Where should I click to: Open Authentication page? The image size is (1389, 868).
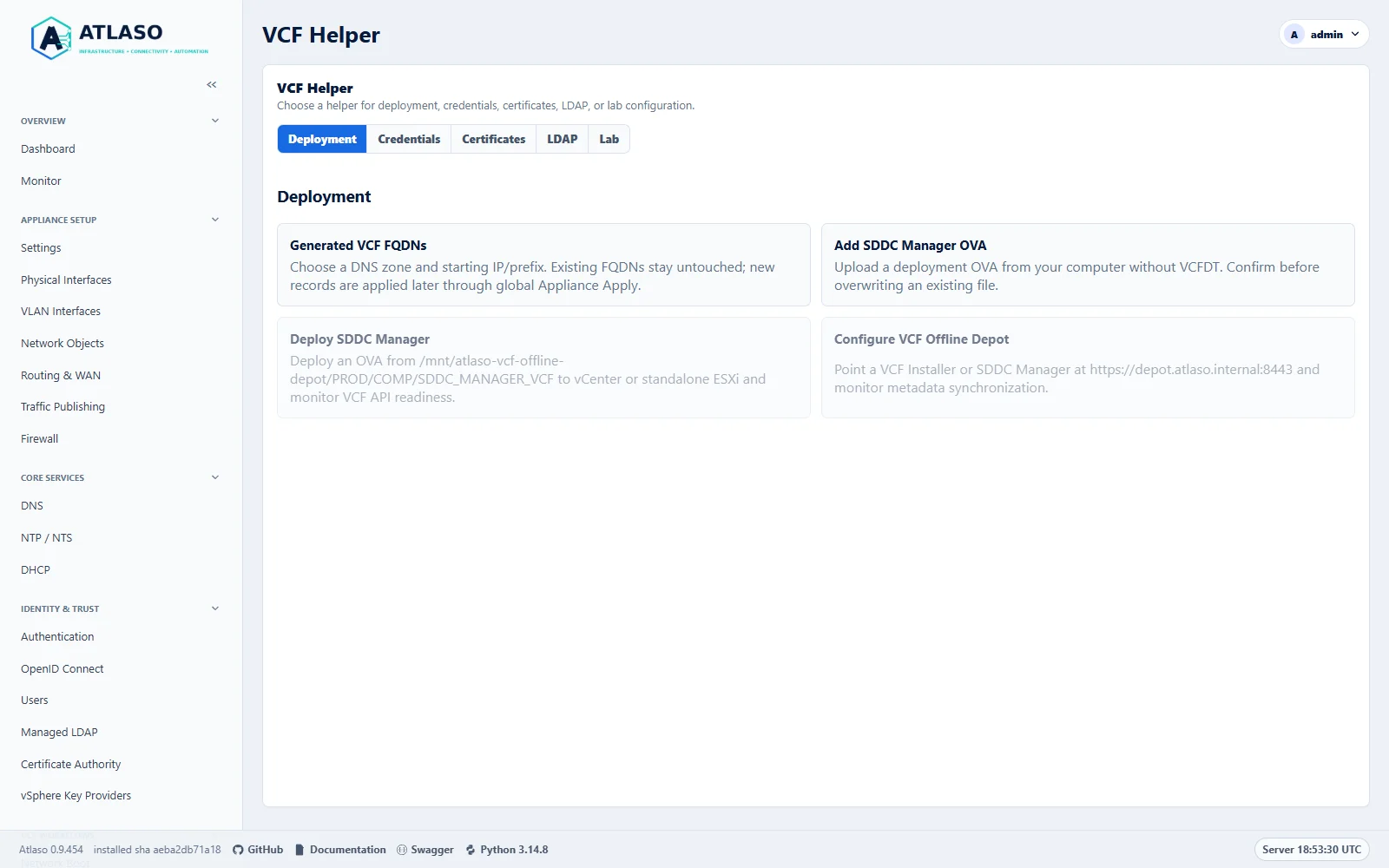(x=57, y=637)
